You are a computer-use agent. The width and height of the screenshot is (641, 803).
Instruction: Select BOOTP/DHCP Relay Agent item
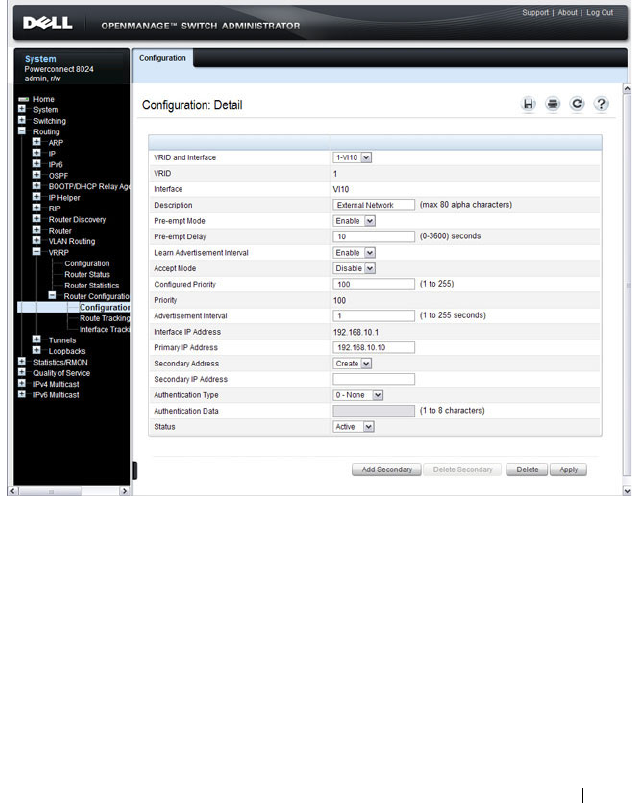(89, 186)
